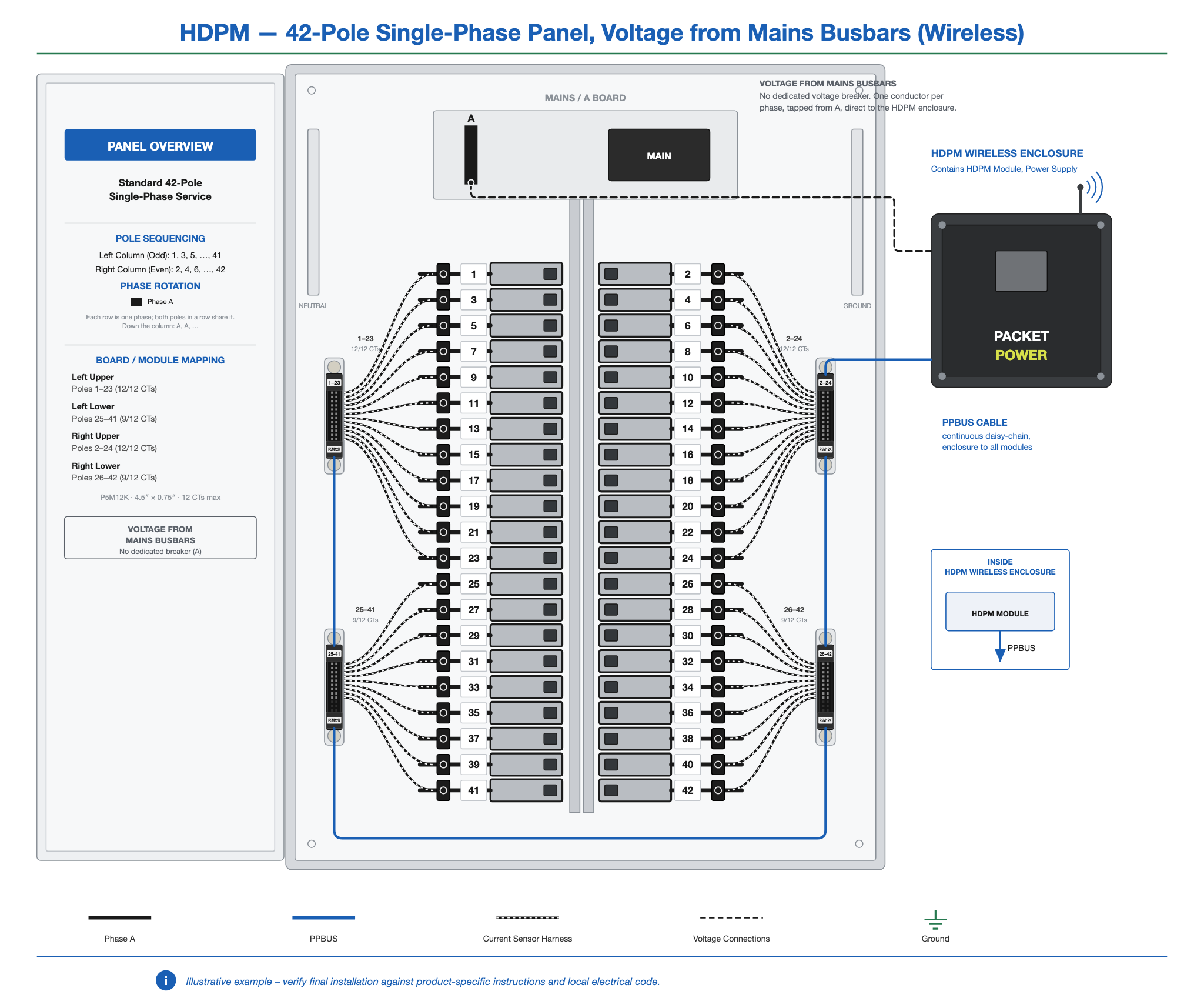Image resolution: width=1204 pixels, height=1008 pixels.
Task: Click the 'P5M12K · 4.5″ × 0.75″ · 12 CTs max' note
Action: pyautogui.click(x=160, y=497)
